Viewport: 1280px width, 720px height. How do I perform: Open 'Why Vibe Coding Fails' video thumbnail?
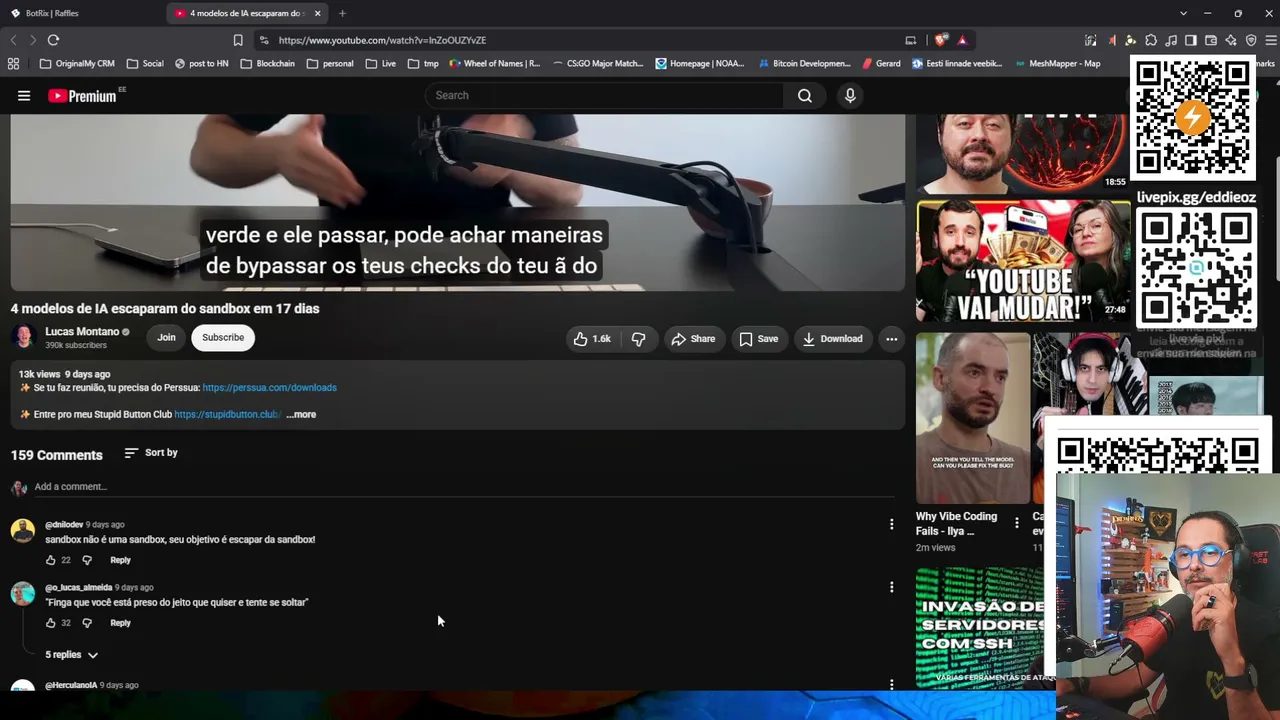(x=973, y=418)
